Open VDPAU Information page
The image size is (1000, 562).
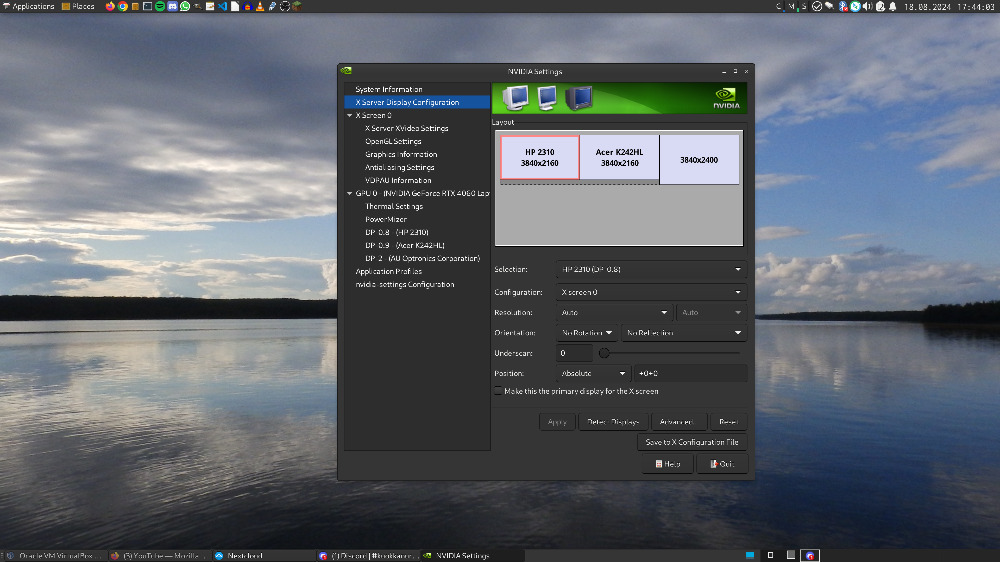pos(398,181)
